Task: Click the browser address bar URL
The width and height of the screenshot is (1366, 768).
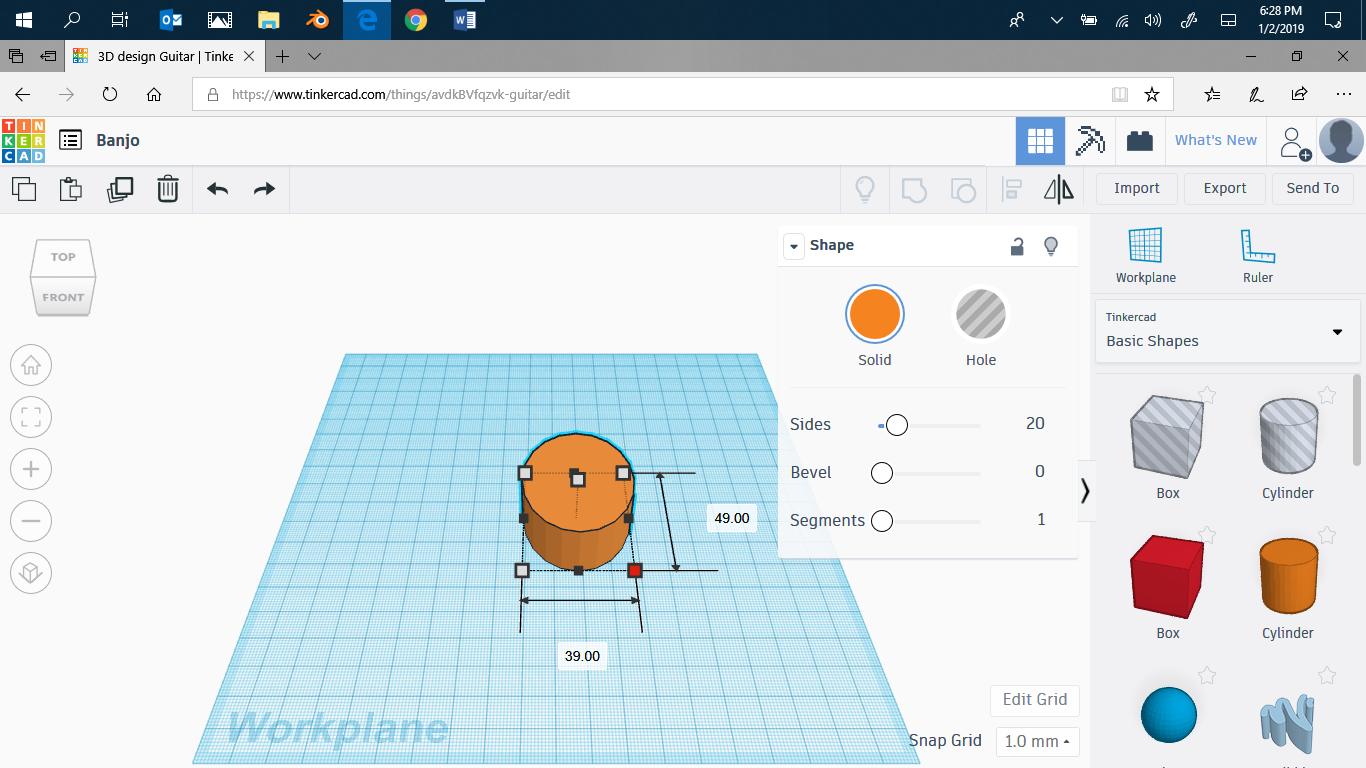Action: click(x=401, y=95)
